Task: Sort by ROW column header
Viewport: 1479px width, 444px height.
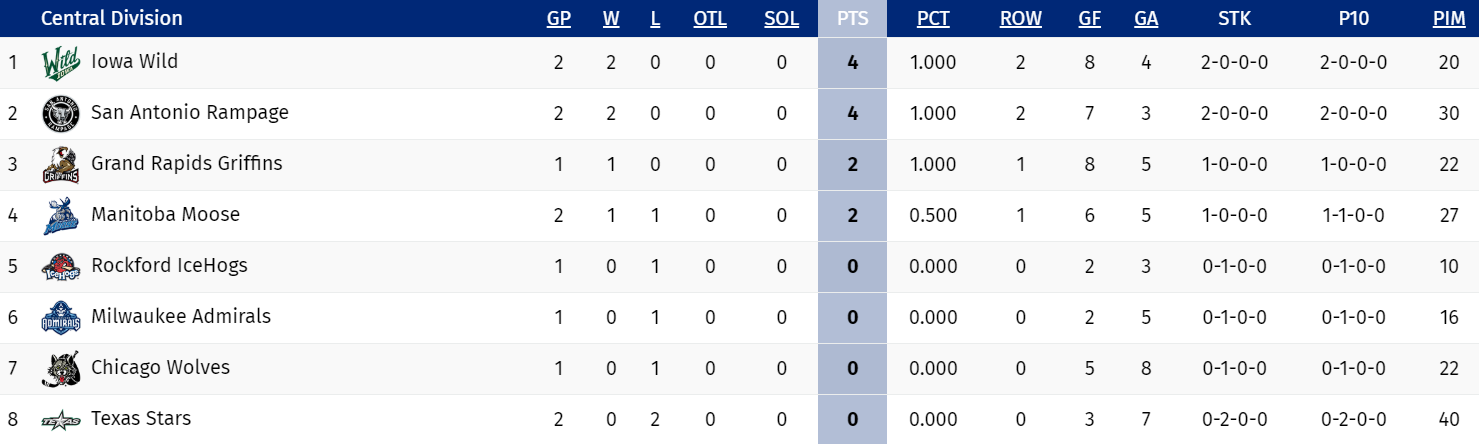Action: [1020, 19]
